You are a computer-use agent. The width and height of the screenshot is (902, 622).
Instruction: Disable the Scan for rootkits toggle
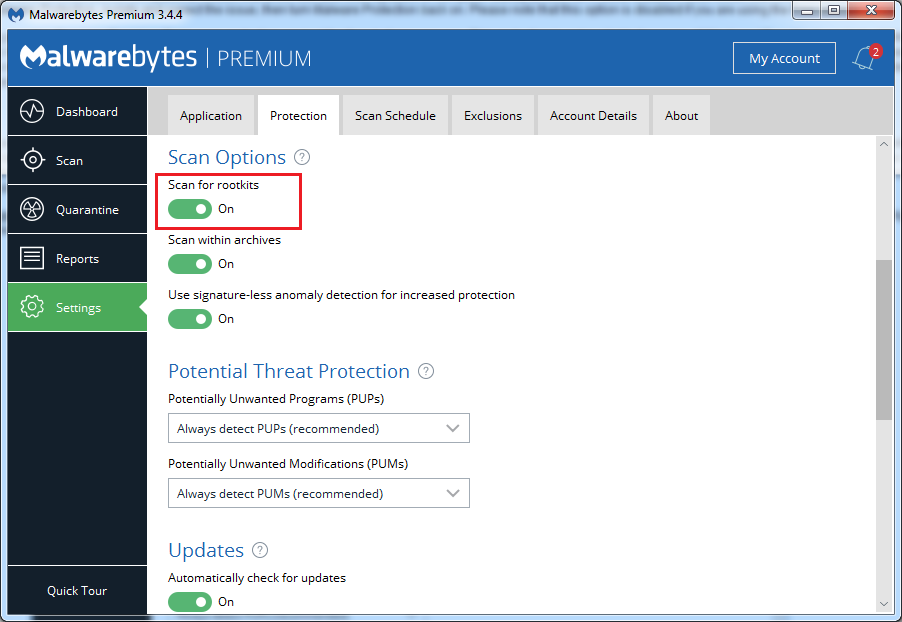190,209
